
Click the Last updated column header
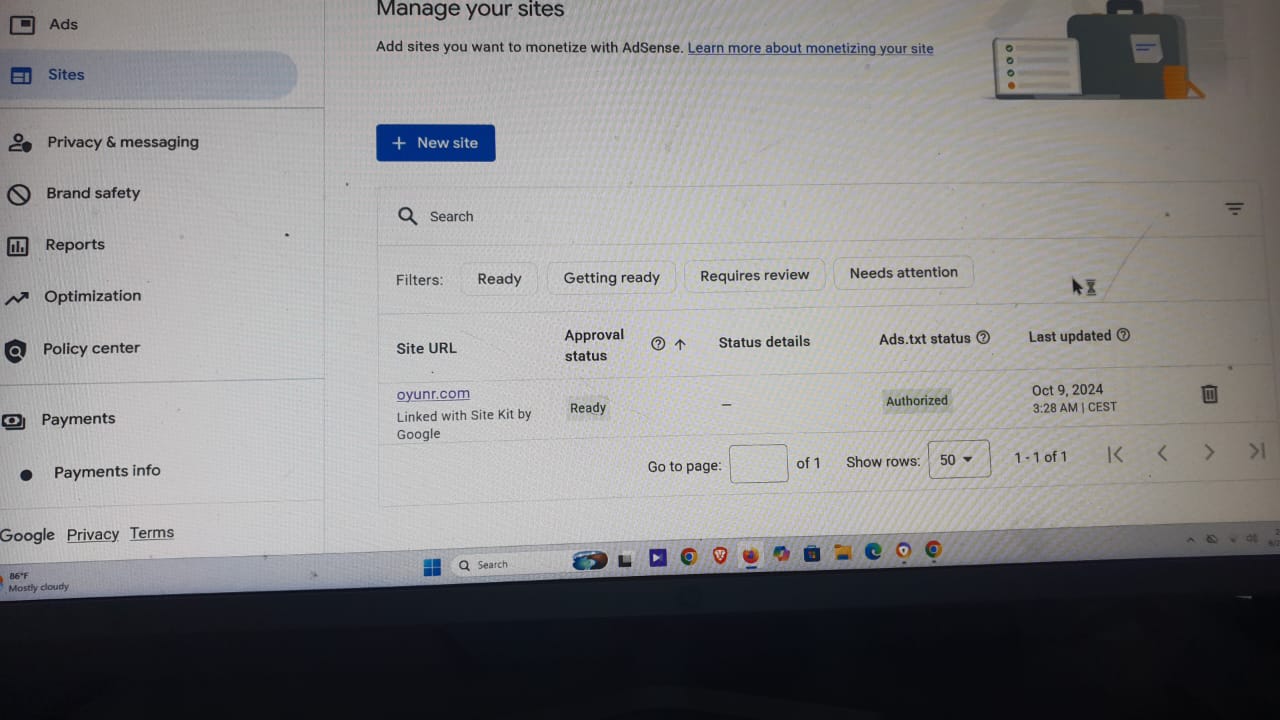pos(1070,336)
